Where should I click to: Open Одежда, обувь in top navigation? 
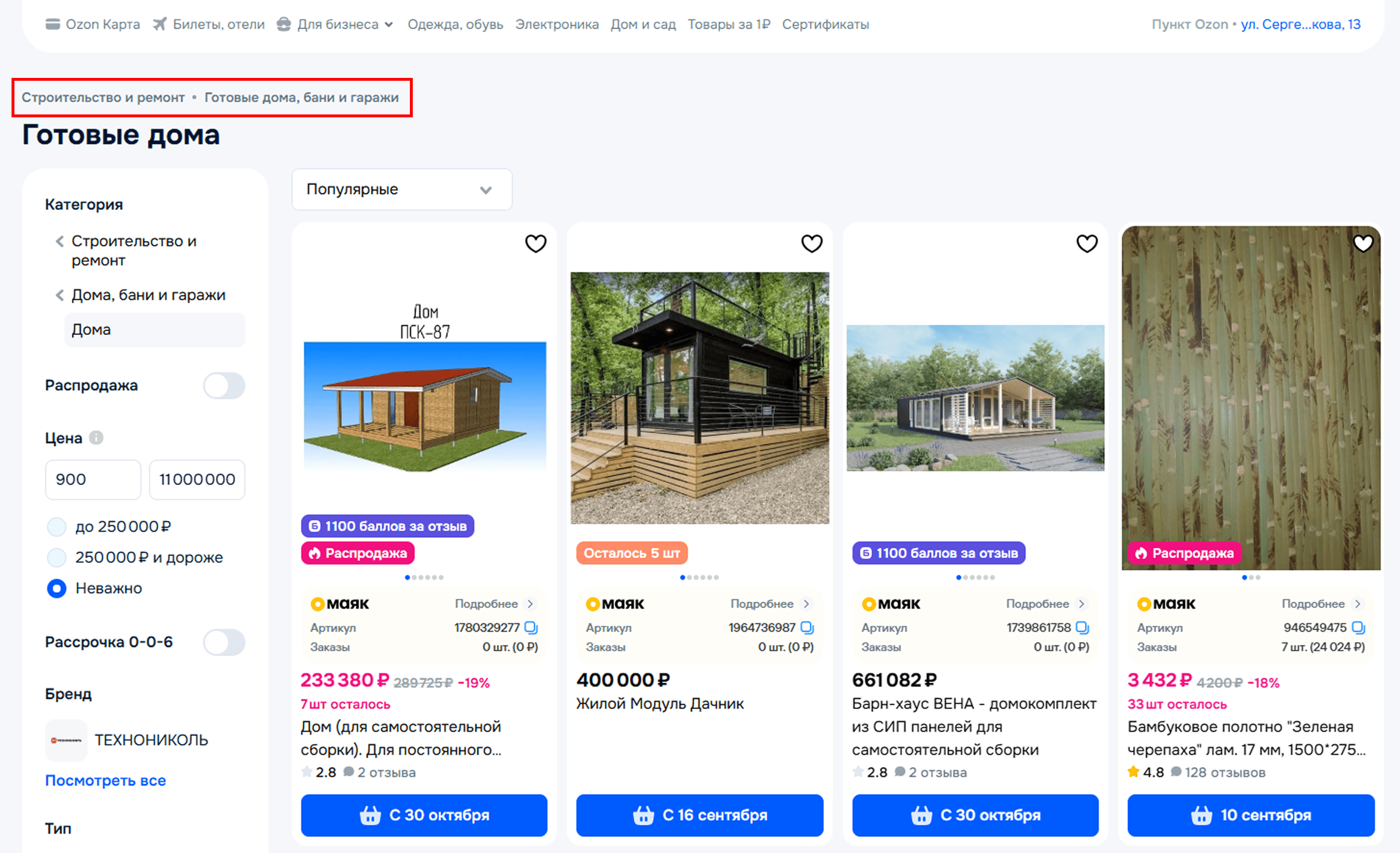(455, 25)
